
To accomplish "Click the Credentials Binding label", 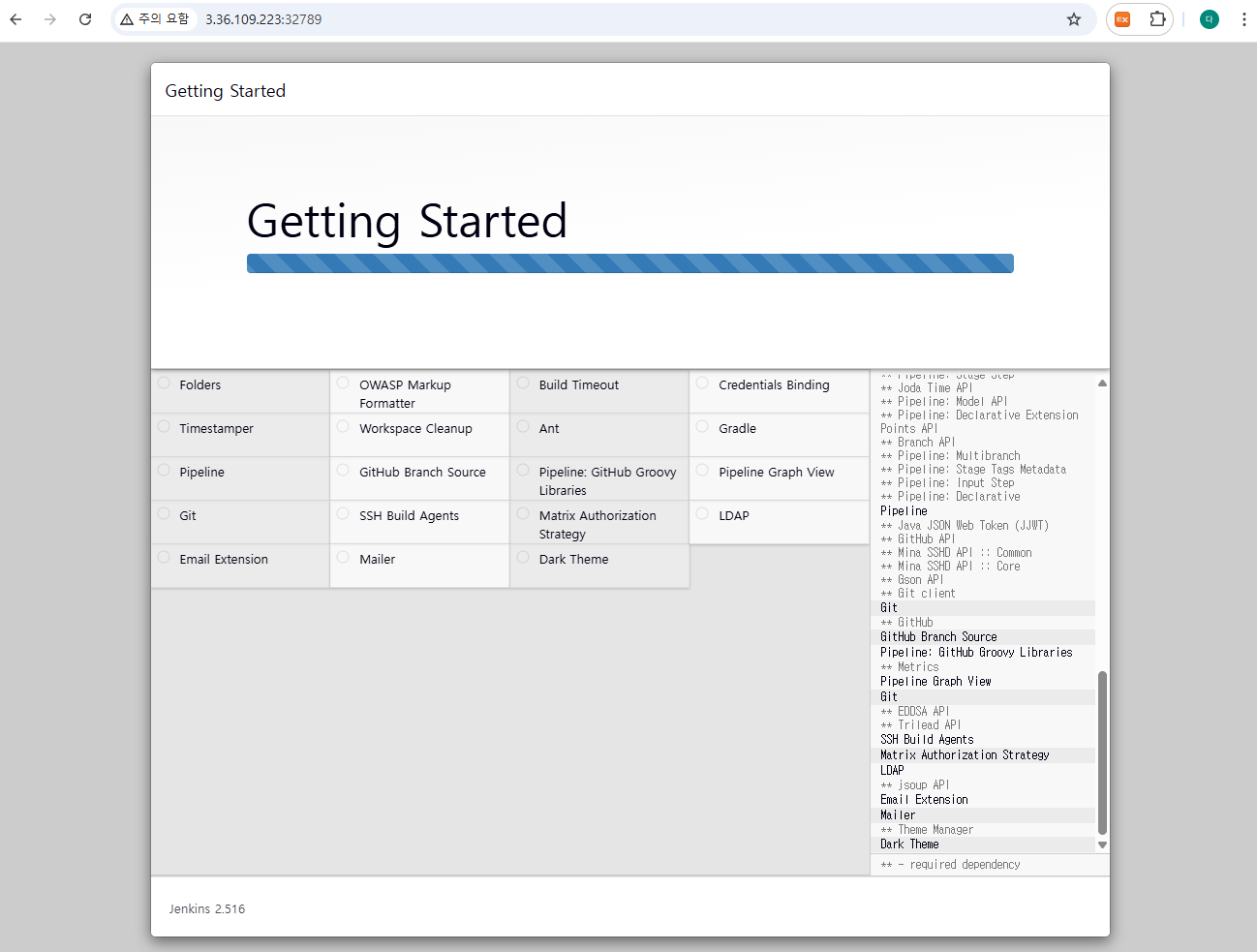I will [774, 384].
